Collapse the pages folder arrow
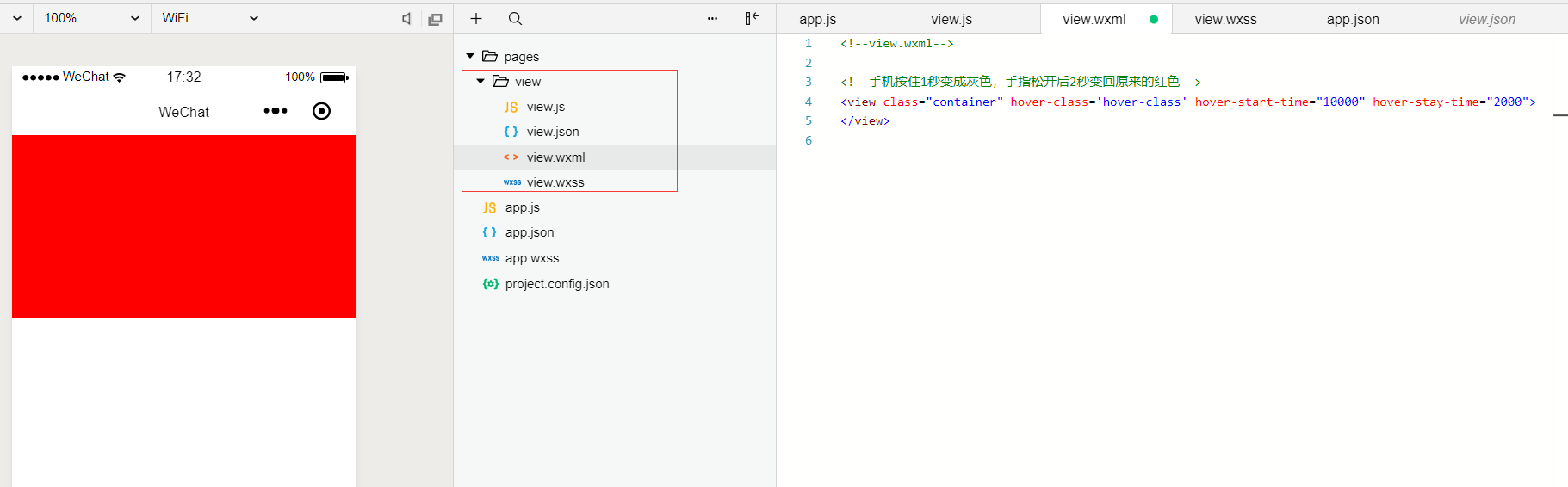The image size is (1568, 487). [x=470, y=56]
